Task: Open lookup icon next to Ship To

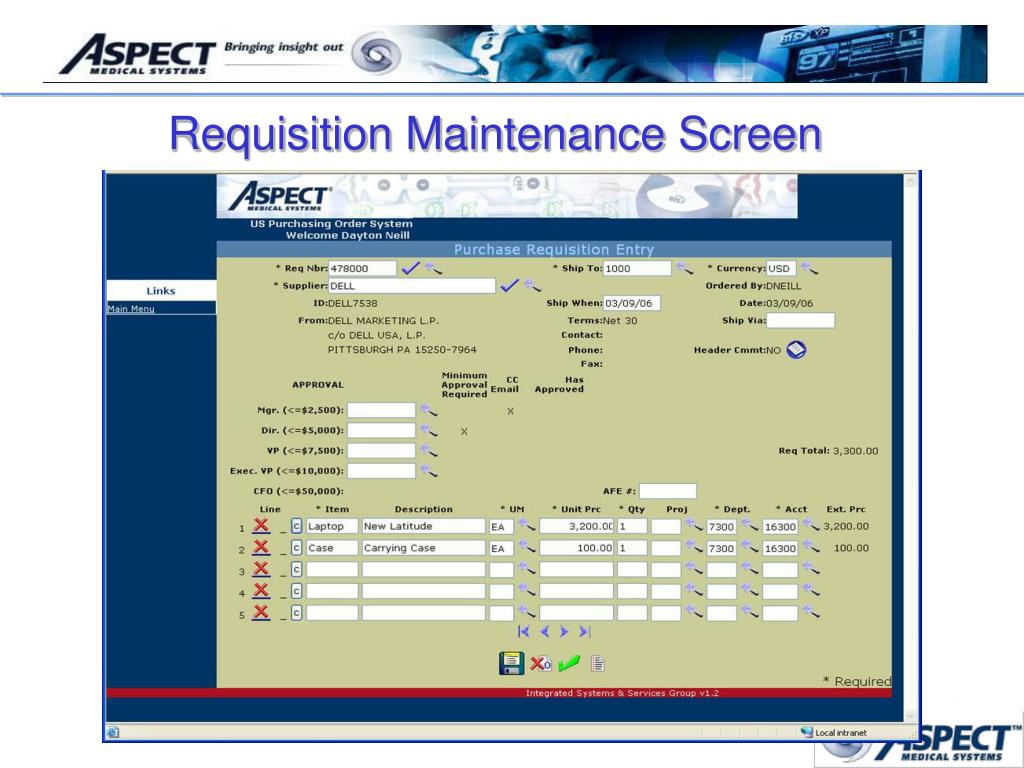Action: [684, 268]
